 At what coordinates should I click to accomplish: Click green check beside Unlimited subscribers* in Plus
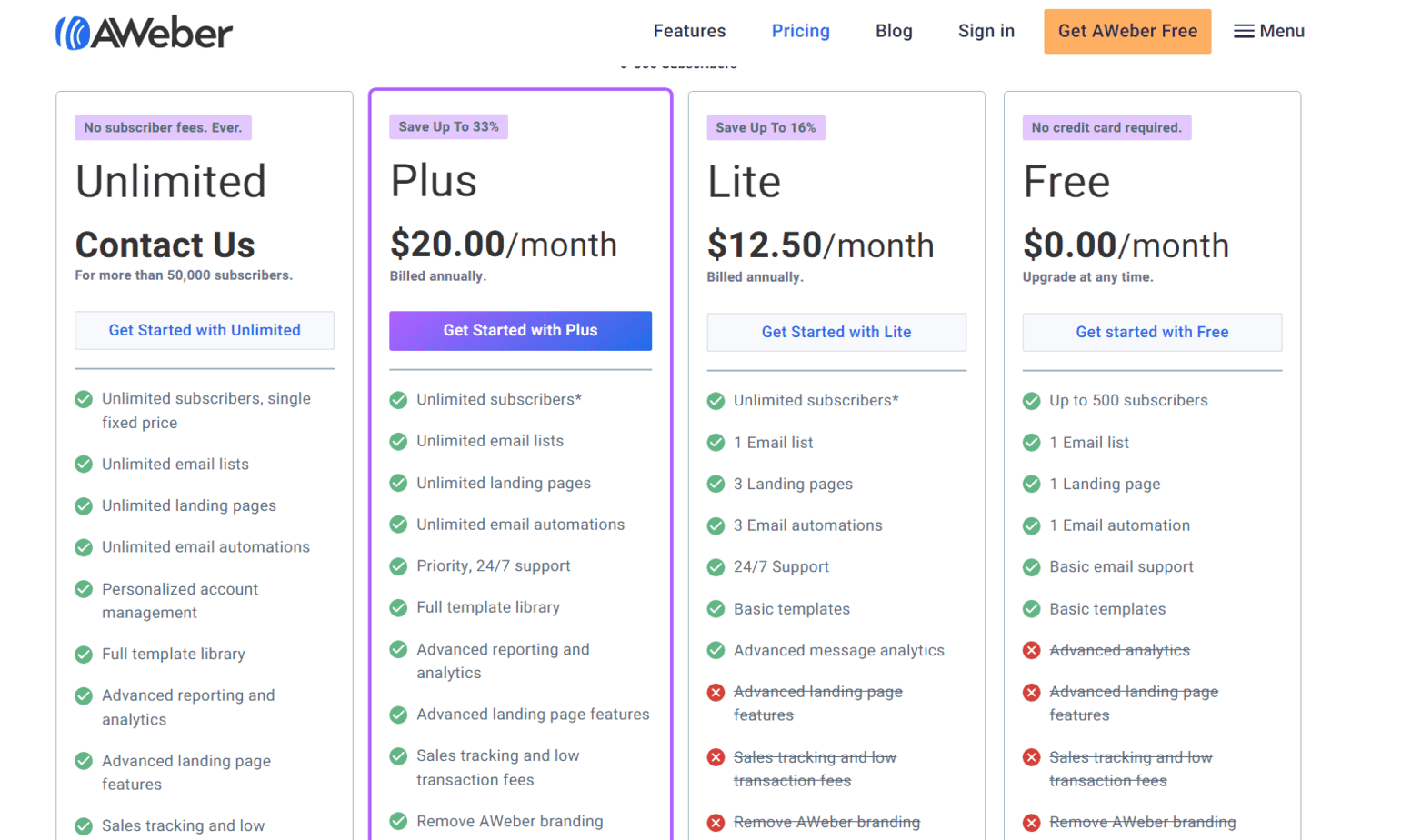point(398,400)
